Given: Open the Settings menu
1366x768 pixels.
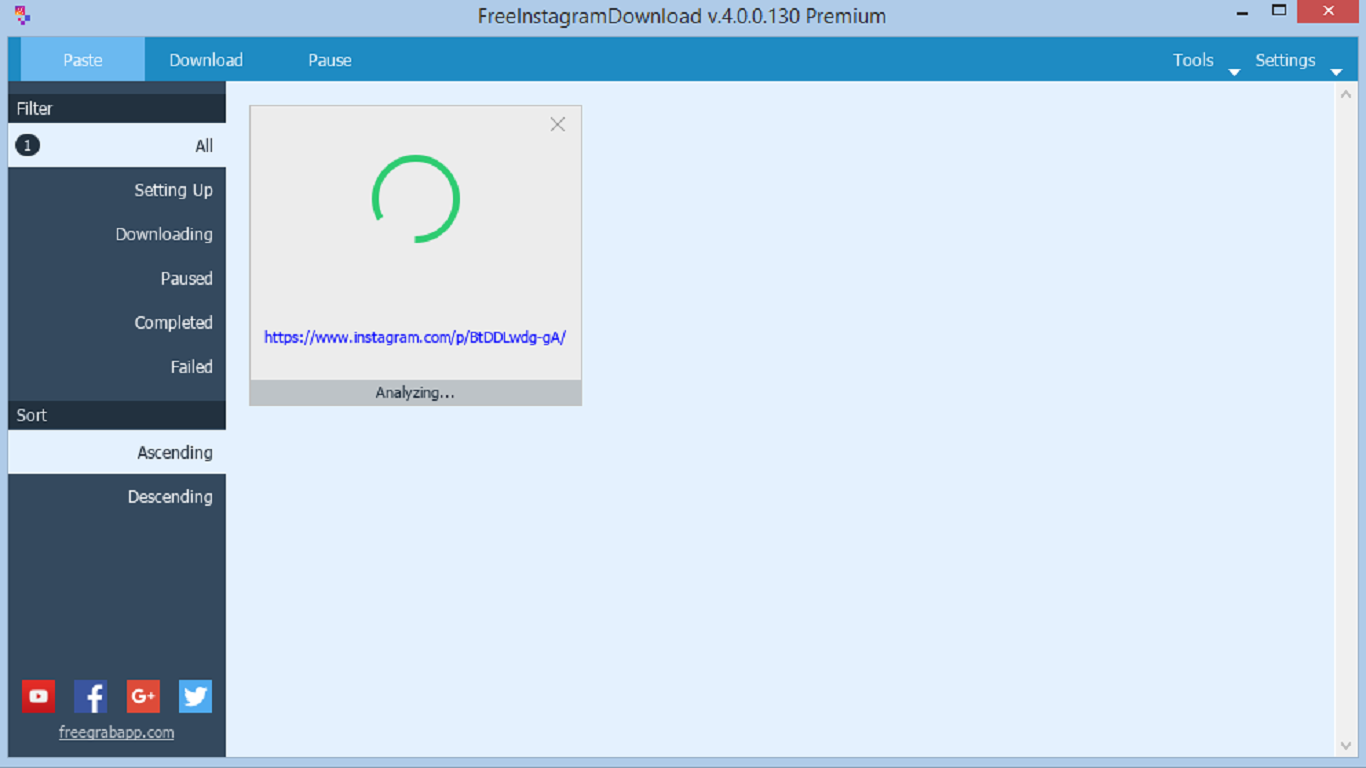Looking at the screenshot, I should pos(1285,60).
